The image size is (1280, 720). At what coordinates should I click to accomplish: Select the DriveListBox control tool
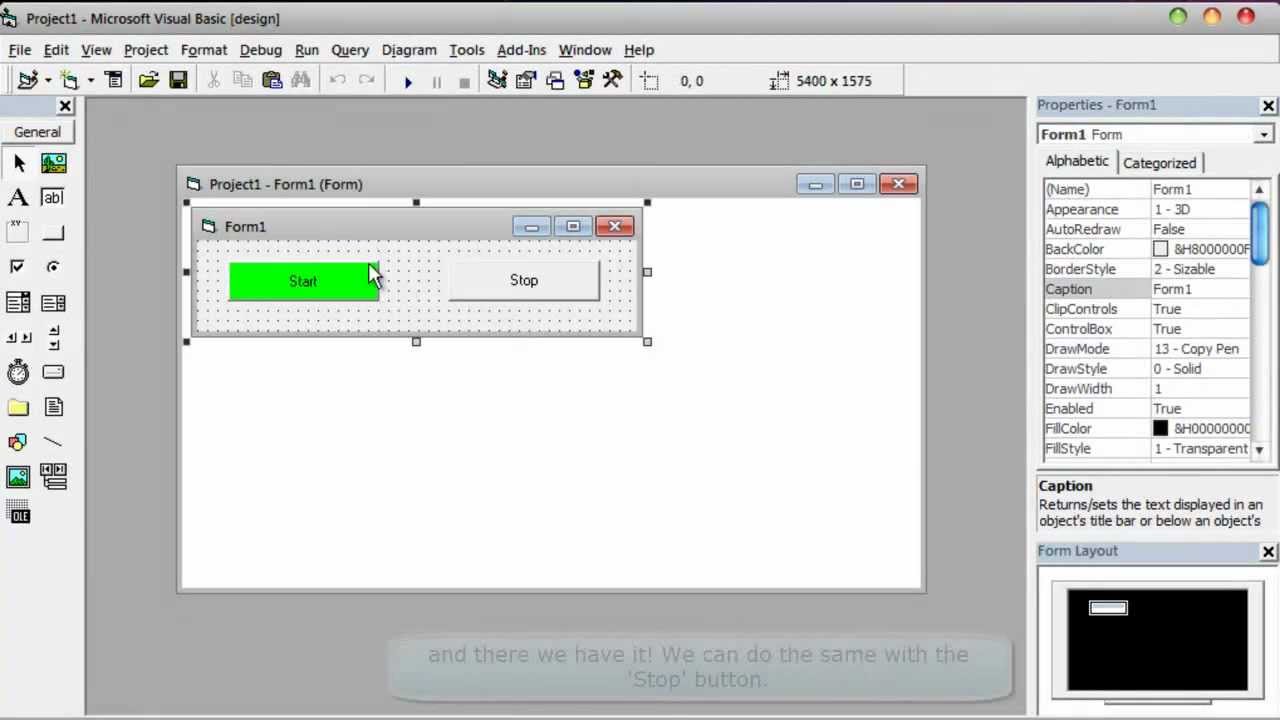pos(53,372)
